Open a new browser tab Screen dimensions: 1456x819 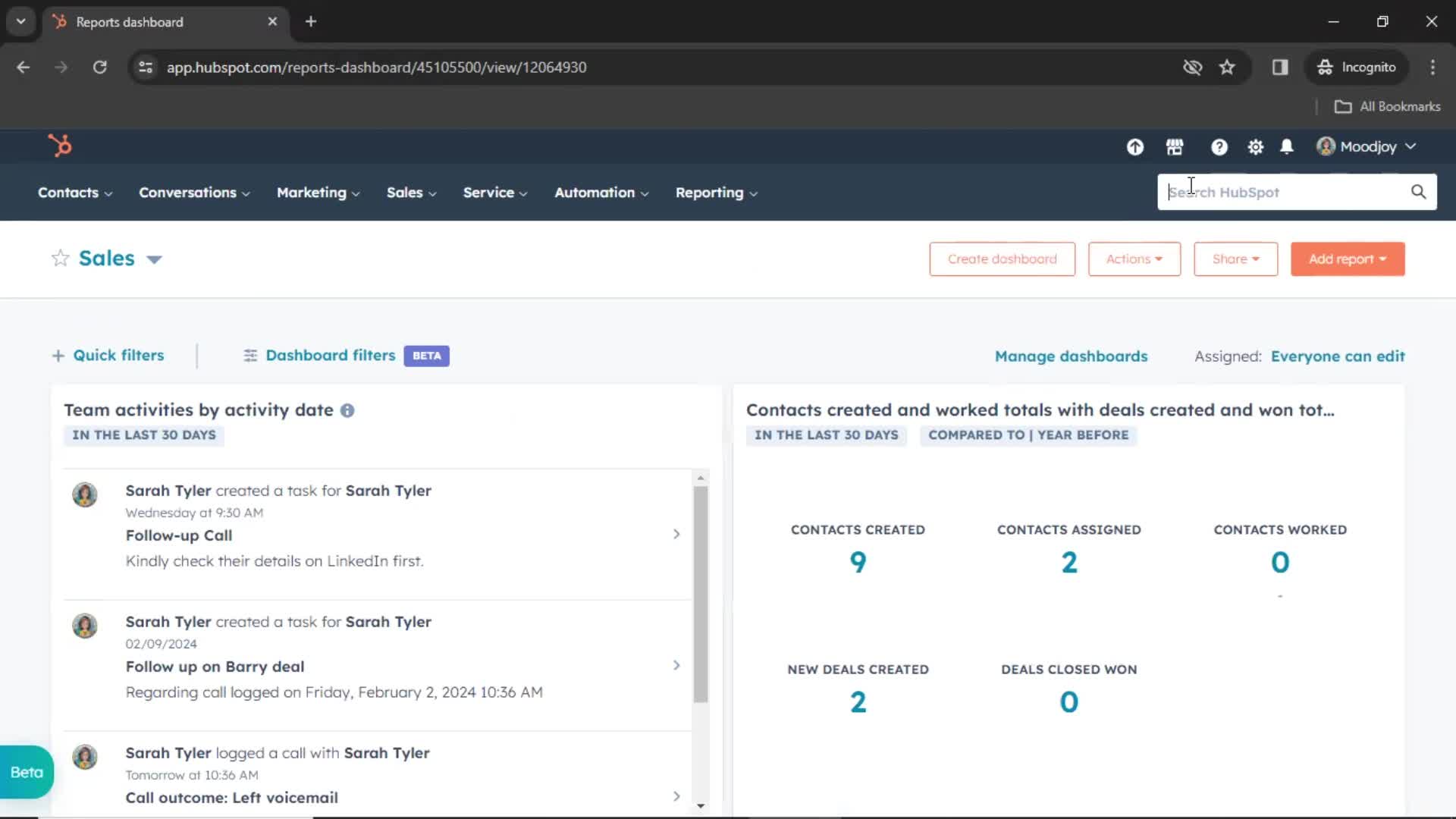[311, 21]
